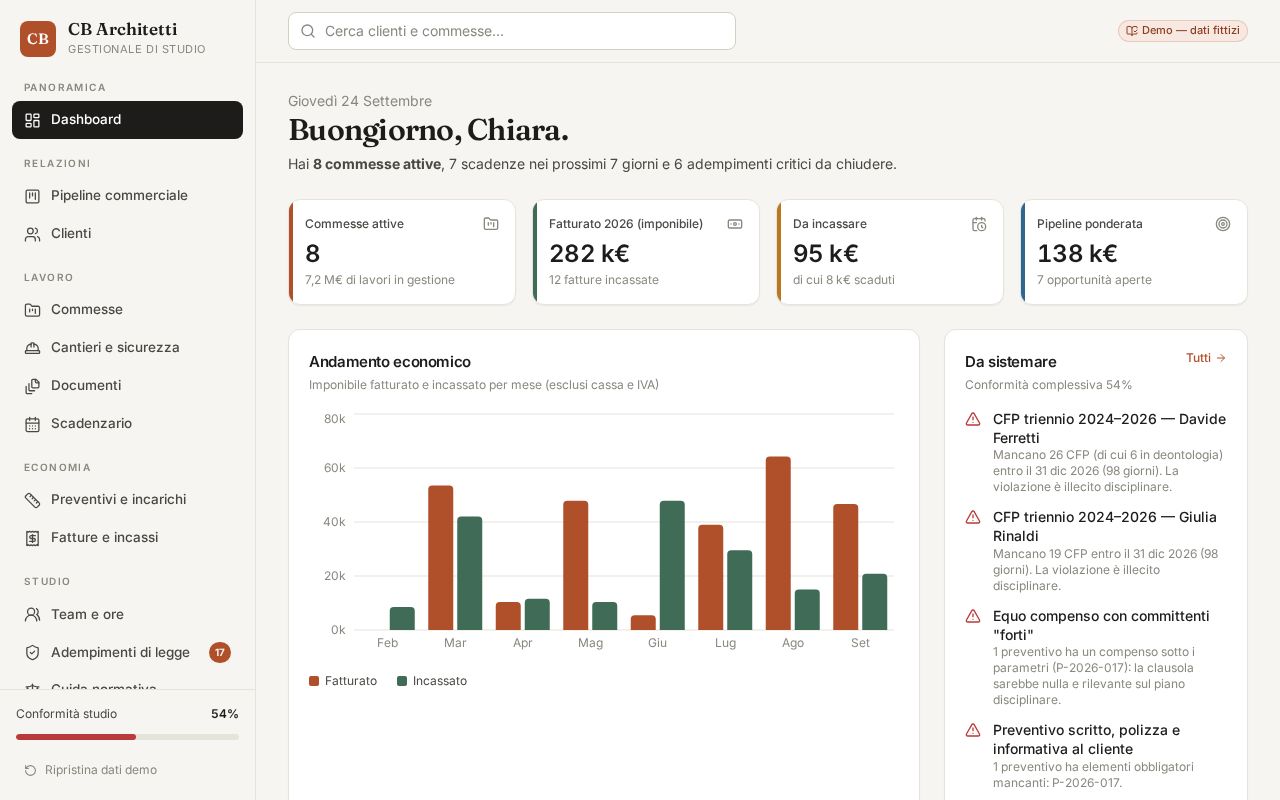Click the Demo — dati fittizi badge
The image size is (1280, 800).
[1183, 31]
